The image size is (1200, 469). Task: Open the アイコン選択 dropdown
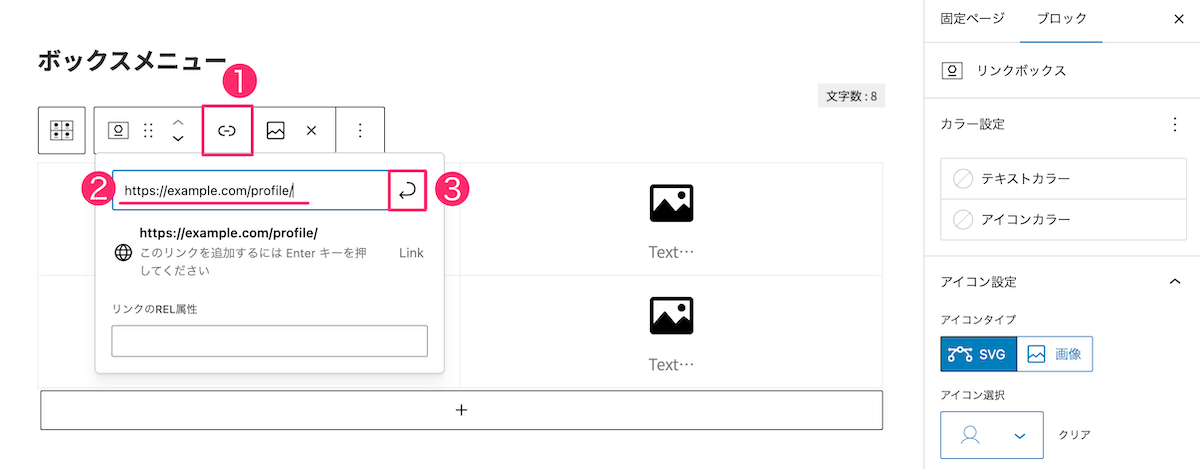click(991, 435)
